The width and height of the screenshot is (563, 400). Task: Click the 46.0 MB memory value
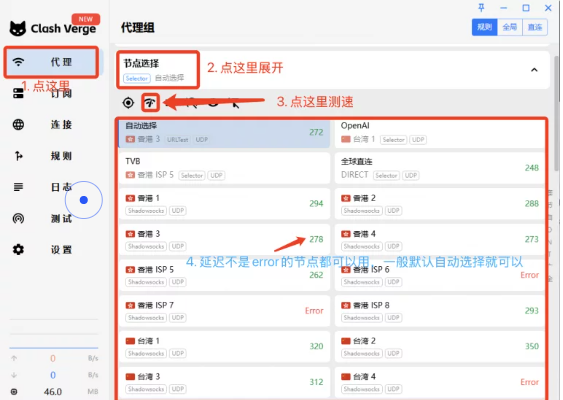tap(53, 392)
